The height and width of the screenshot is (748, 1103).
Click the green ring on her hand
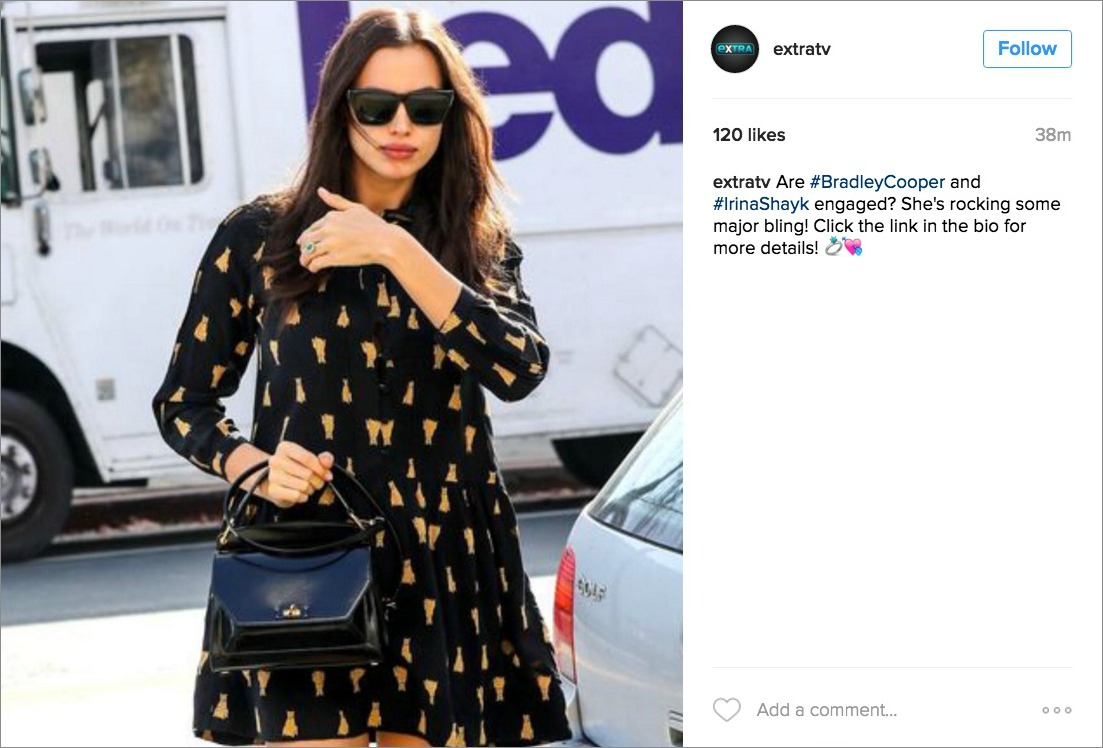(x=310, y=247)
